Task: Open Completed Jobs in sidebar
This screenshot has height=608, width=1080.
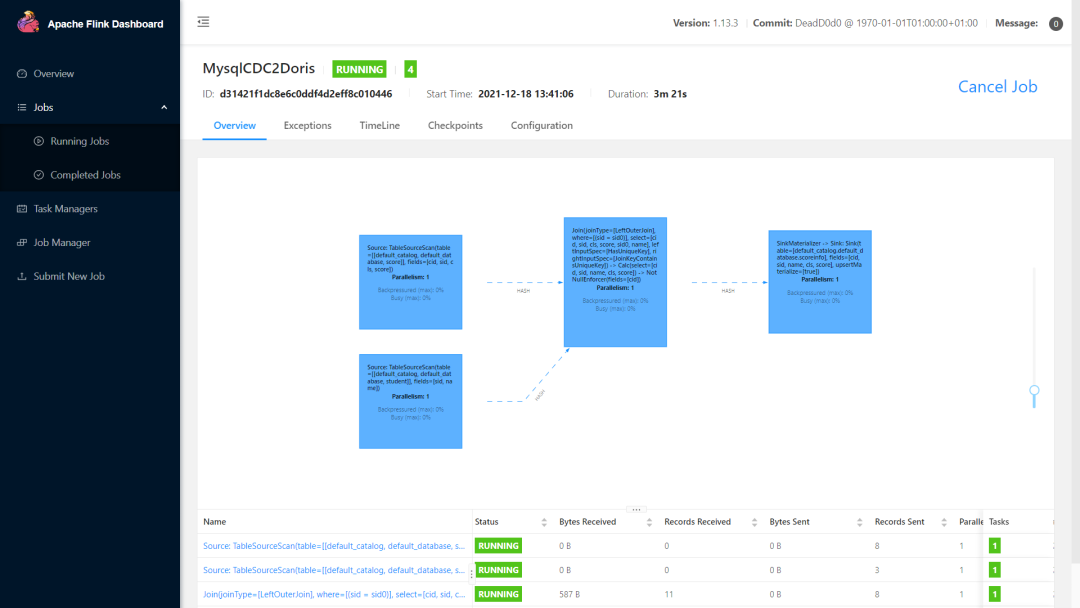Action: point(85,175)
